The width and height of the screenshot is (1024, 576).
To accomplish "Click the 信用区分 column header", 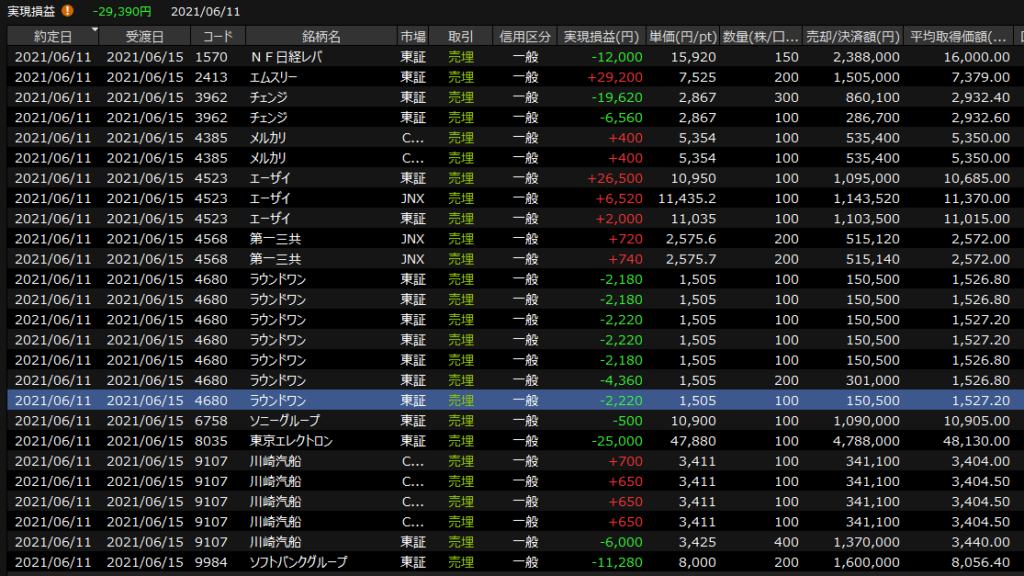I will [x=525, y=36].
